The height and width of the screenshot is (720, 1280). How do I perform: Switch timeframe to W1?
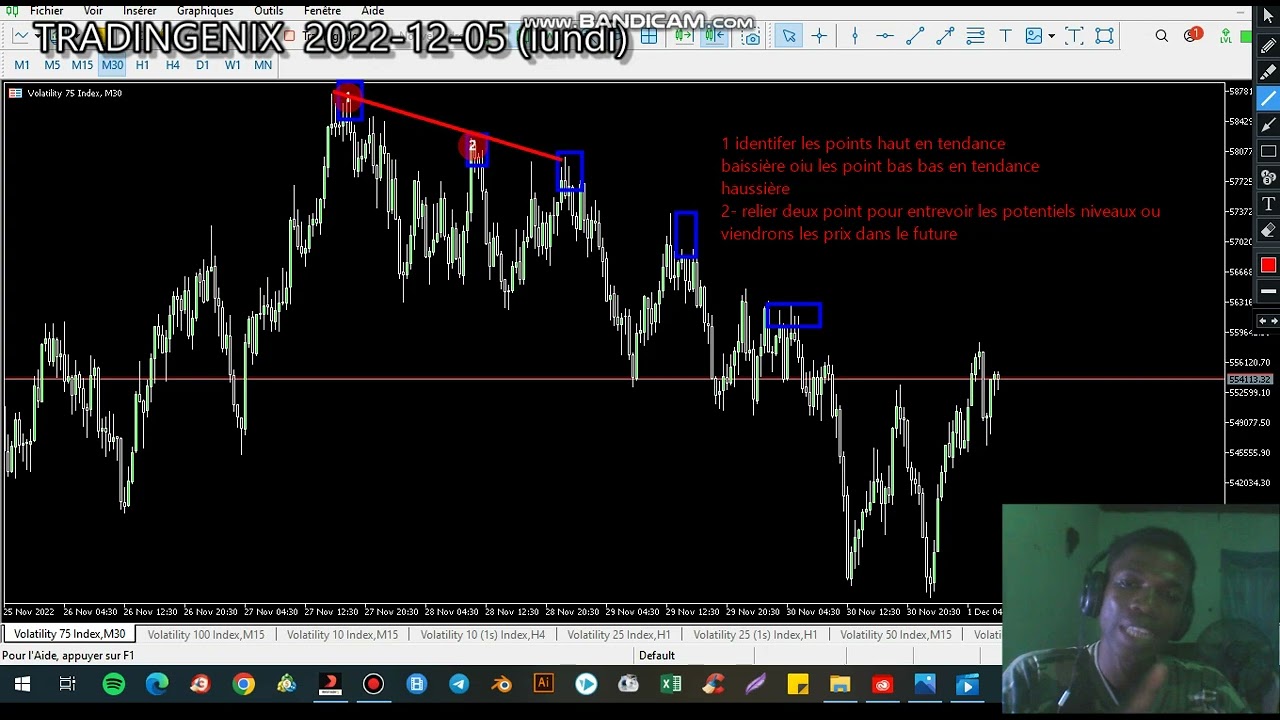coord(232,65)
